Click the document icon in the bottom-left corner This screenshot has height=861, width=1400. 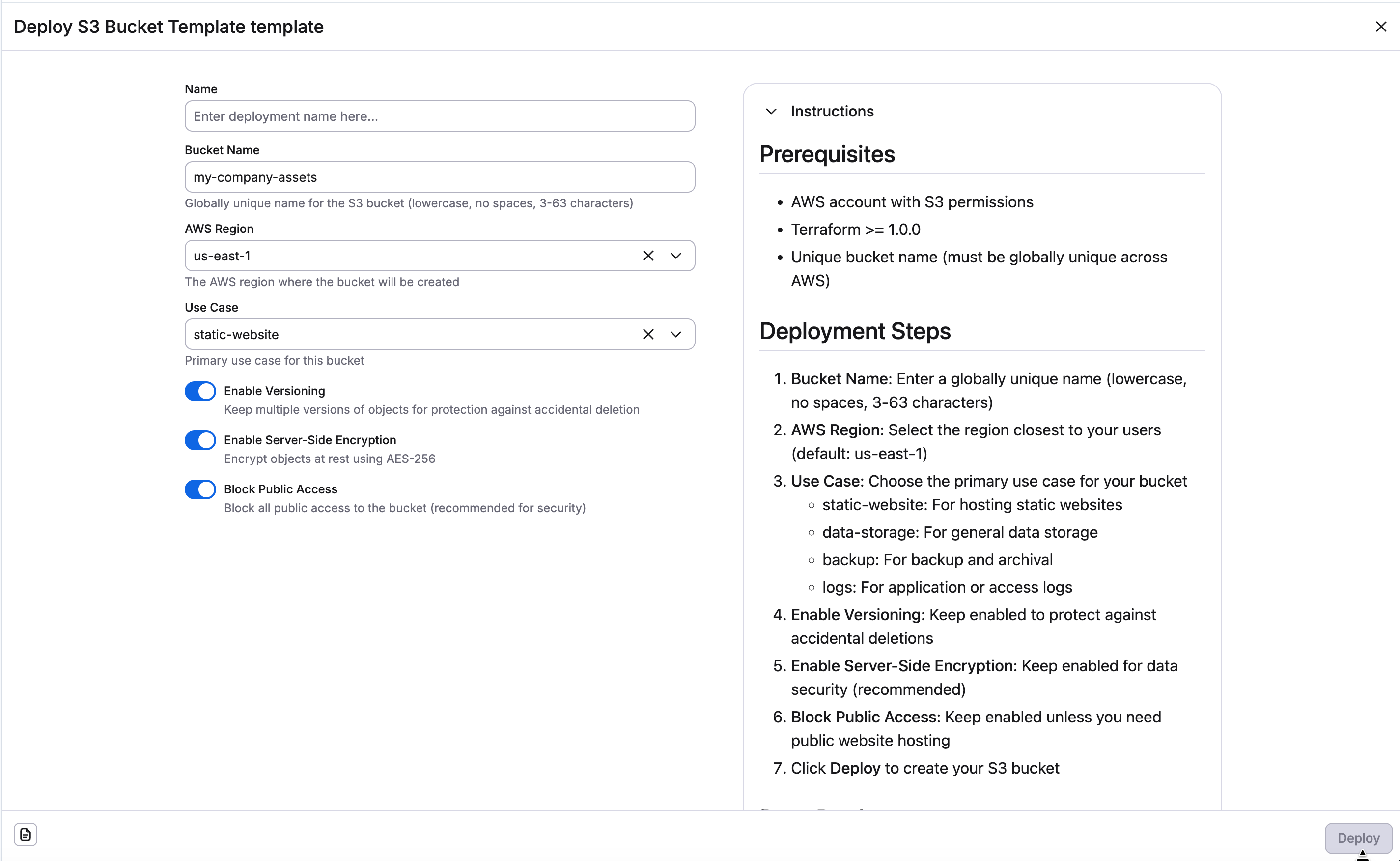coord(25,834)
